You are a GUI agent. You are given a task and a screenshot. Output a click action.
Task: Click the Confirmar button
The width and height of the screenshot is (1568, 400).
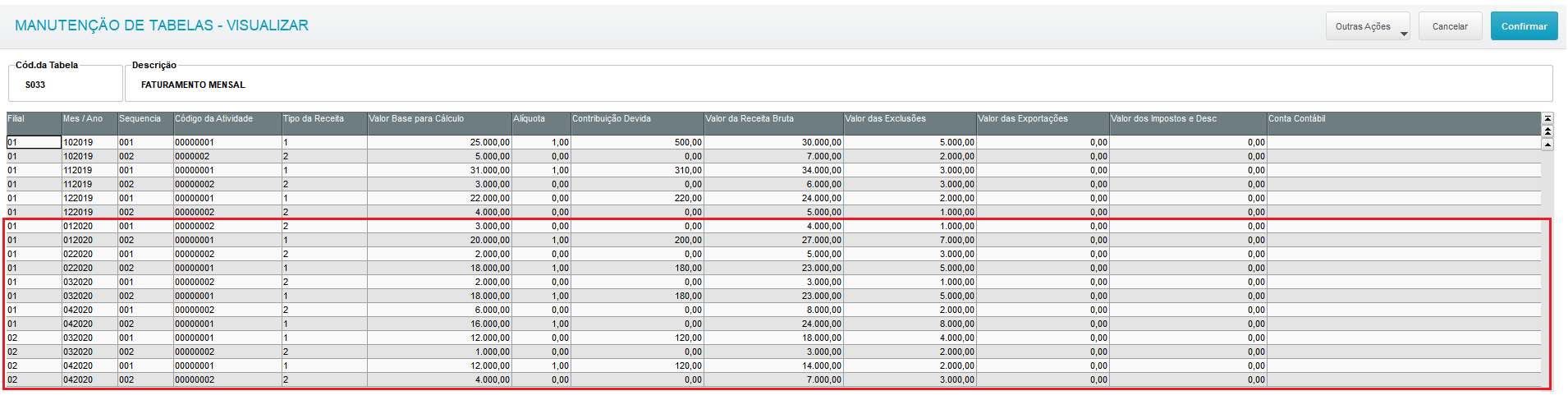click(x=1524, y=26)
